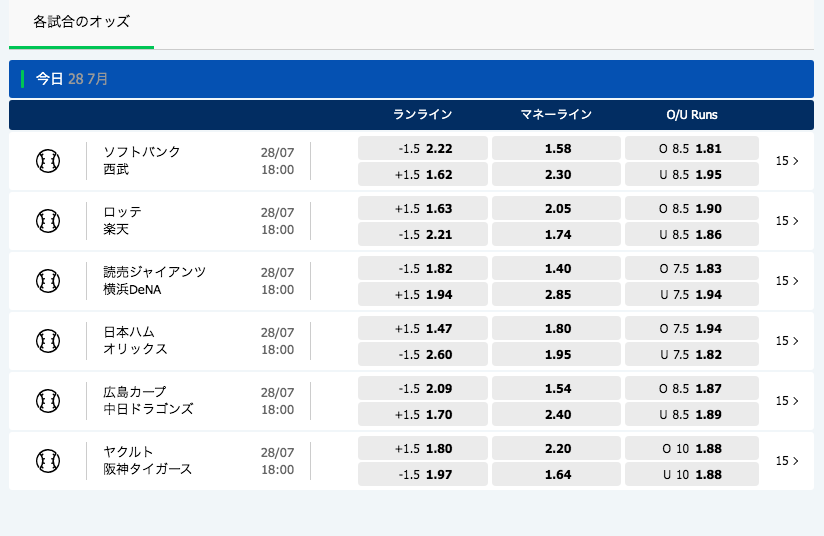Expand 15 more markets for 広島カープ game

point(787,400)
